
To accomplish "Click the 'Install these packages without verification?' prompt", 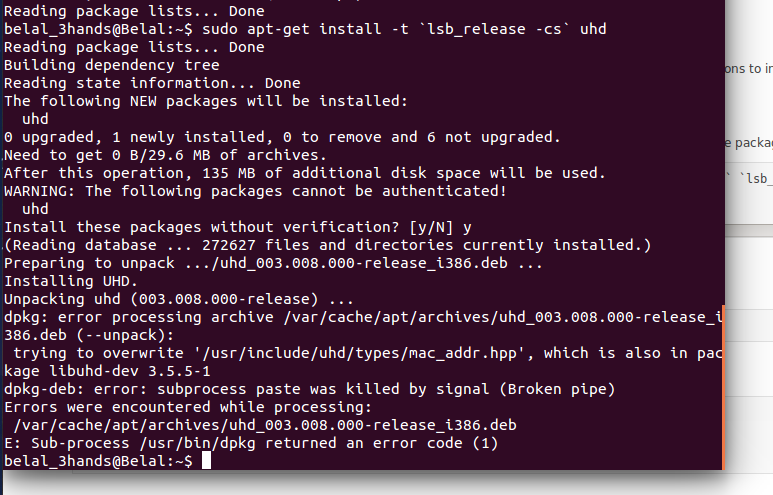I will point(238,227).
